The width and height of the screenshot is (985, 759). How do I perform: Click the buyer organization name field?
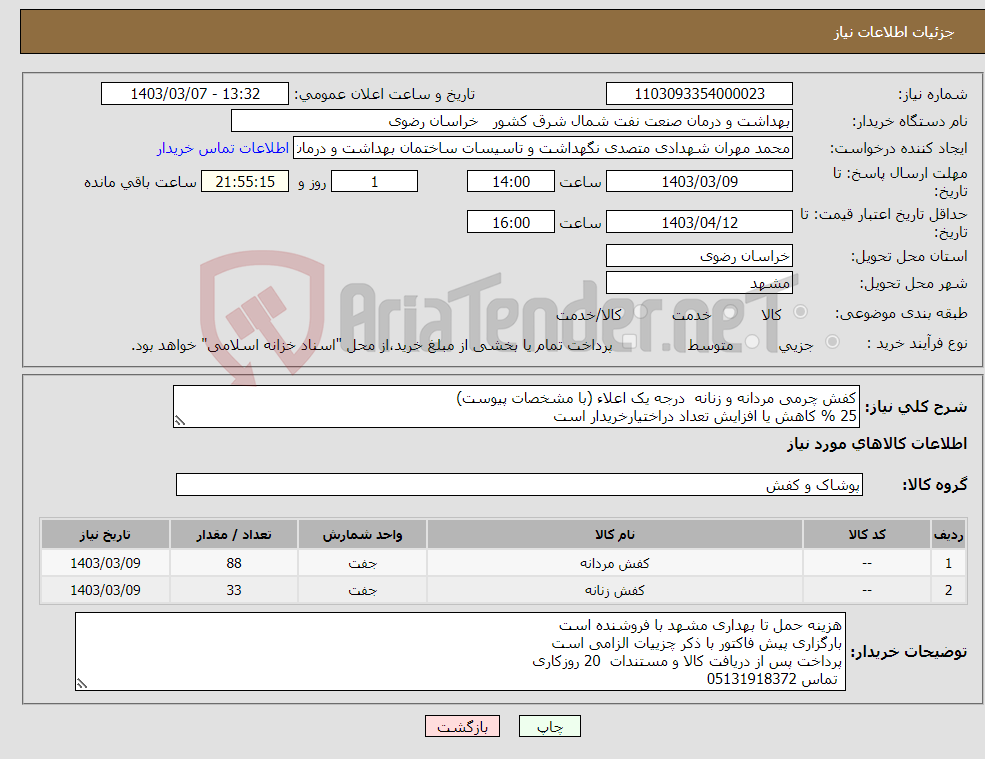click(512, 121)
